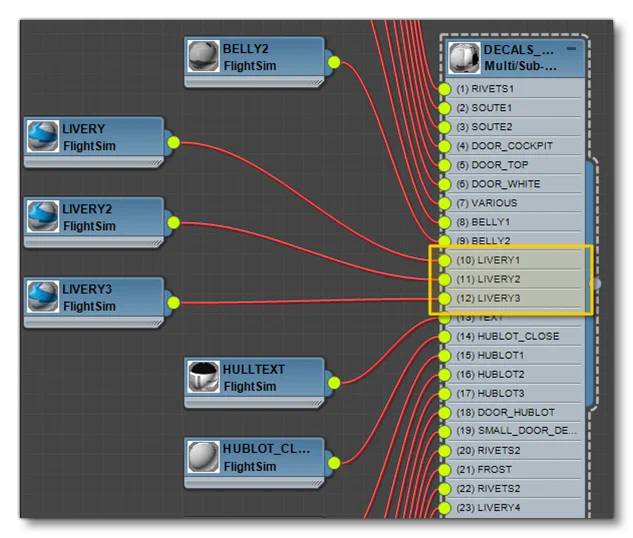Click input socket for (8) BELLY1
Viewport: 633px width, 538px height.
(444, 222)
